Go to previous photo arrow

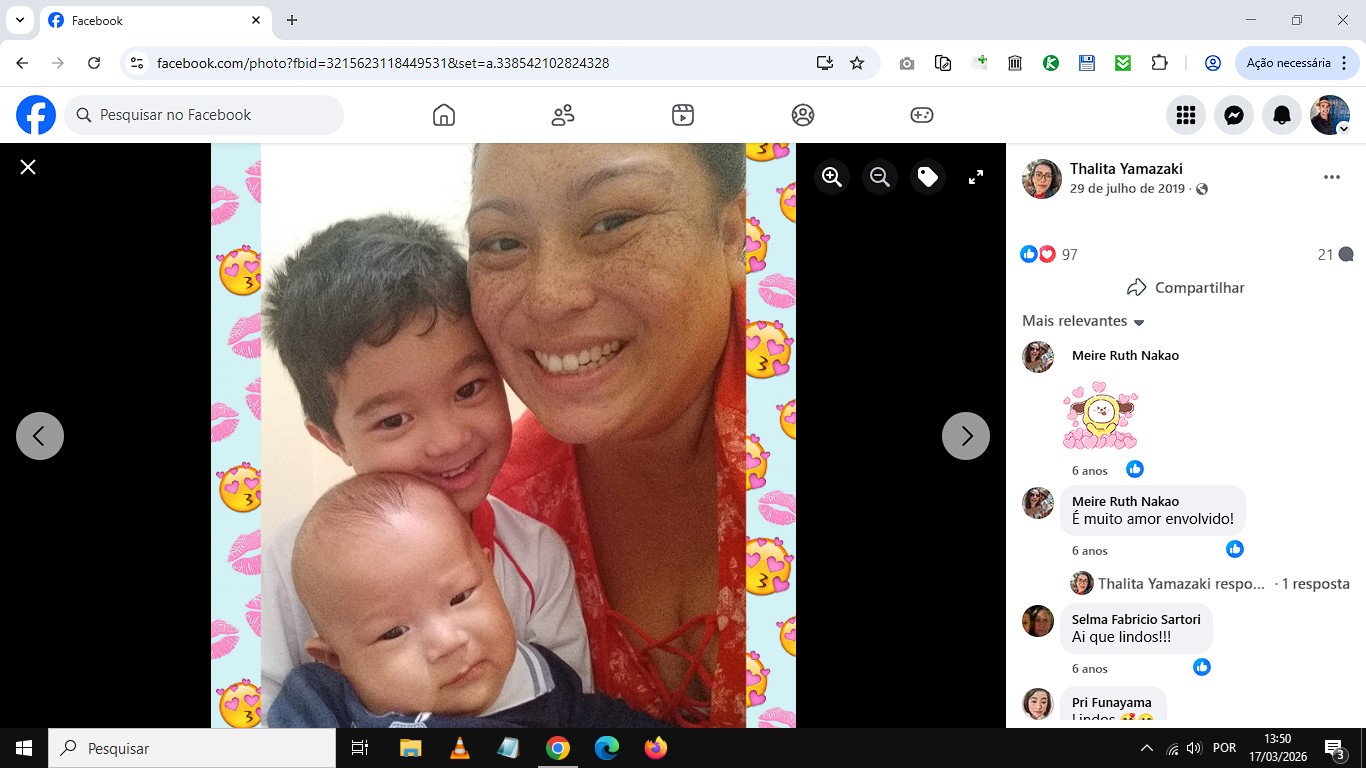(x=40, y=436)
